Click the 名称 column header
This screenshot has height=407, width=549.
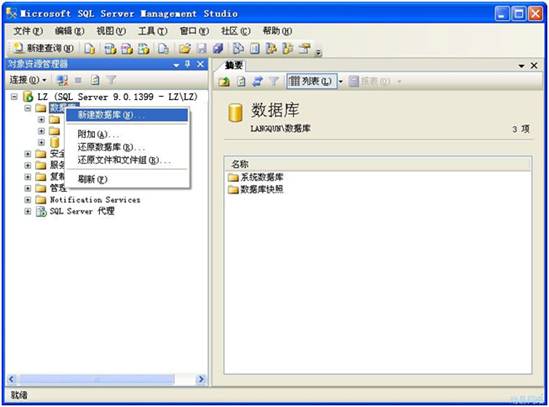(378, 164)
